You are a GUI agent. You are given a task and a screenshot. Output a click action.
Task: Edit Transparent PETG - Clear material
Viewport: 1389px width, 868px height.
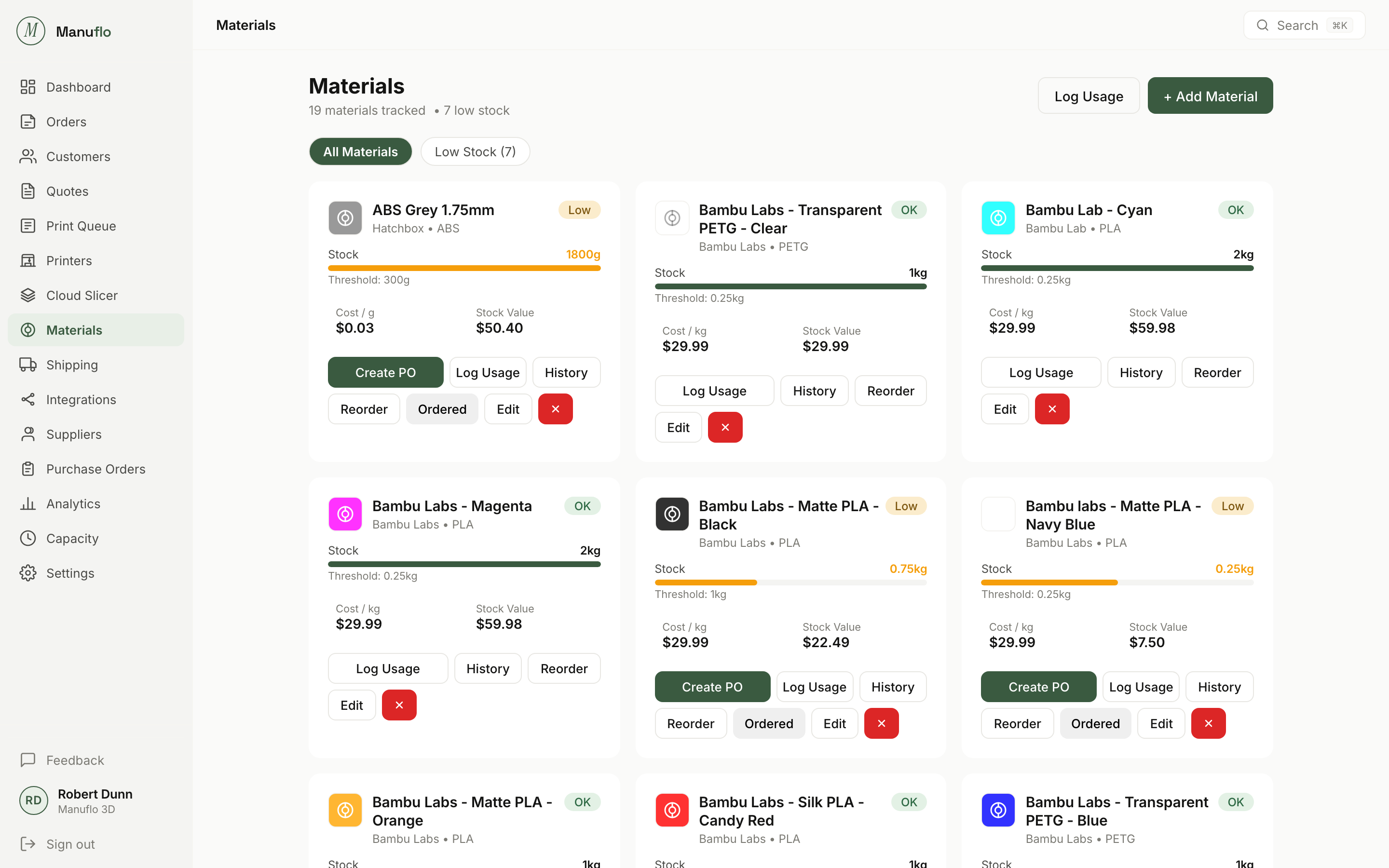point(678,428)
